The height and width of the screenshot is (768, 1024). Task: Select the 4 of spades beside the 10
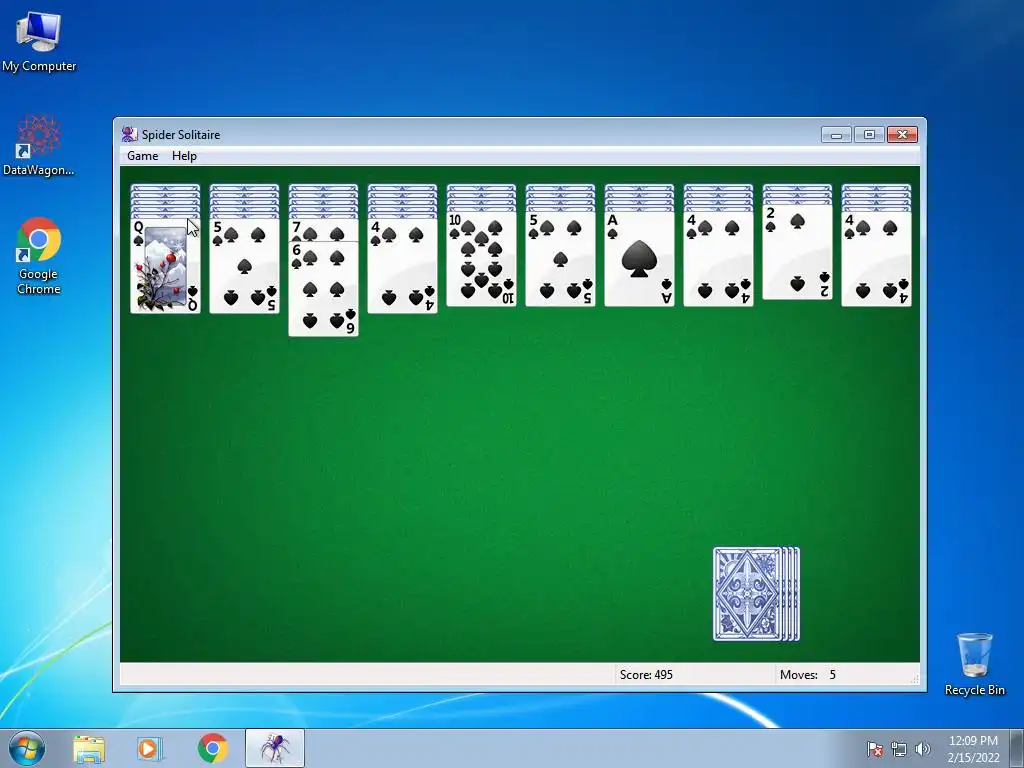pyautogui.click(x=402, y=266)
